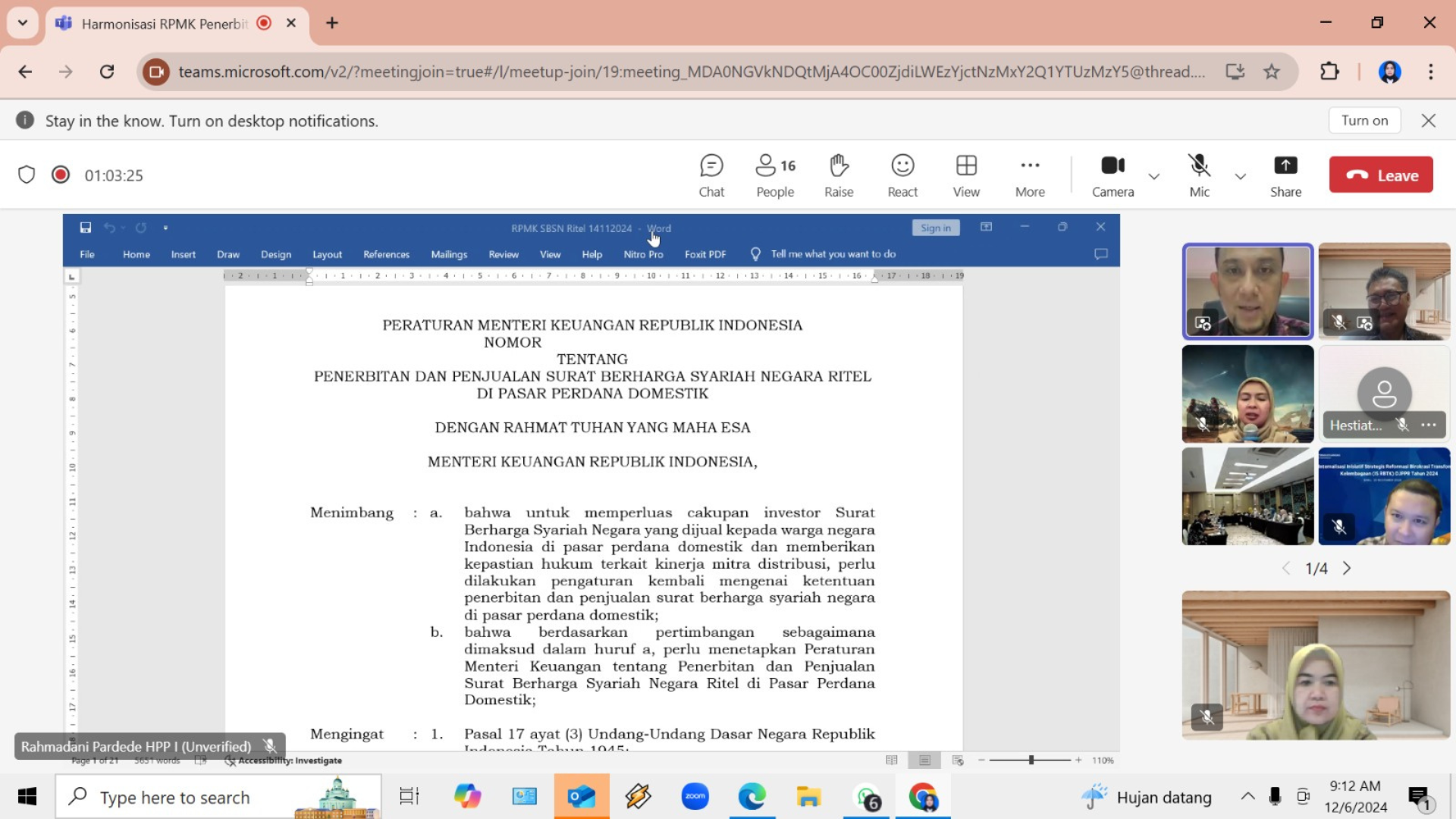The height and width of the screenshot is (819, 1456).
Task: Open Word comments pane icon
Action: (x=1101, y=254)
